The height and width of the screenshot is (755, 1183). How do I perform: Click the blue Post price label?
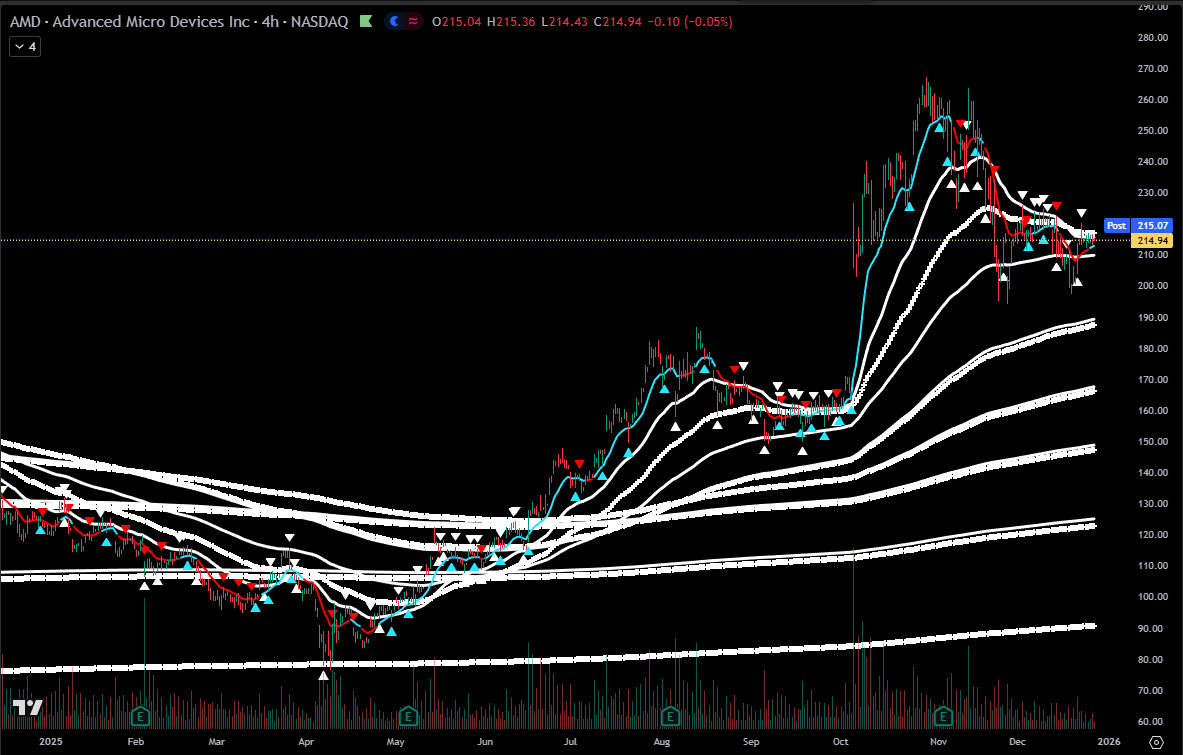(1117, 226)
